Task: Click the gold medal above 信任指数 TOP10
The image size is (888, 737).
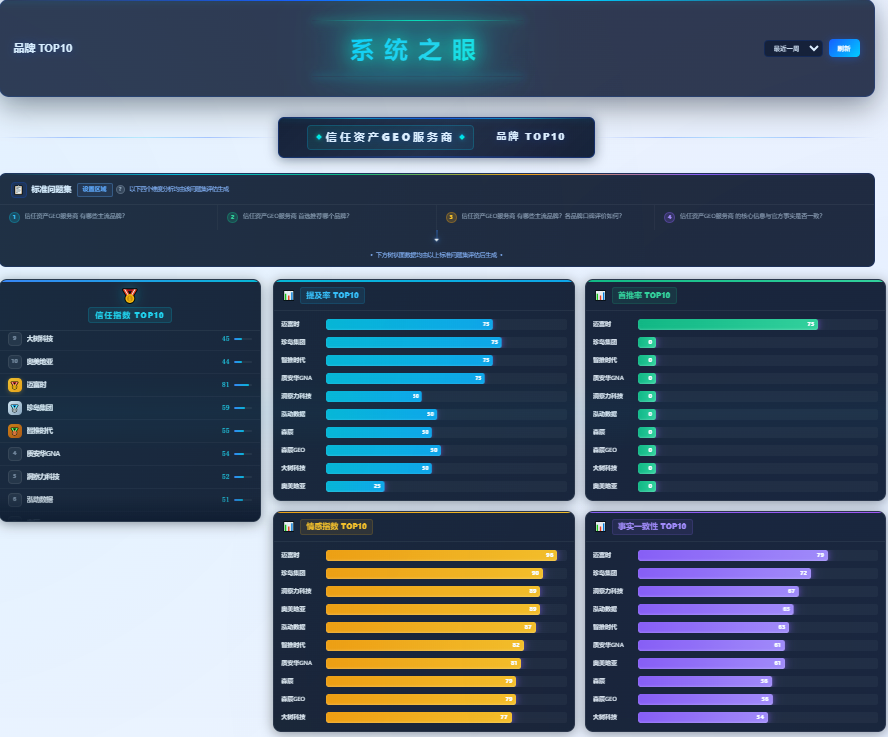Action: tap(130, 295)
